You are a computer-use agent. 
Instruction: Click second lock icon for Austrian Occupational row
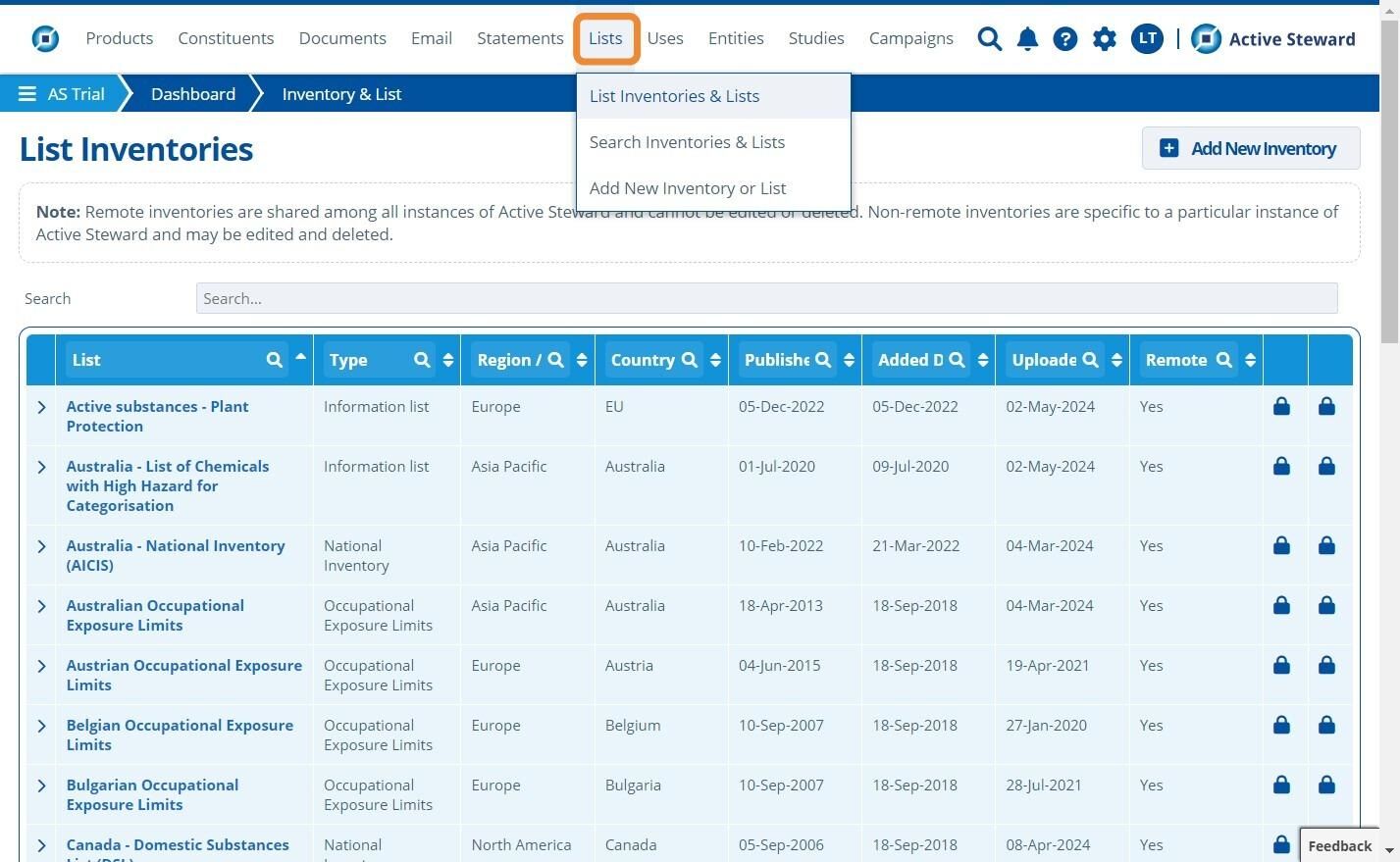click(x=1326, y=665)
